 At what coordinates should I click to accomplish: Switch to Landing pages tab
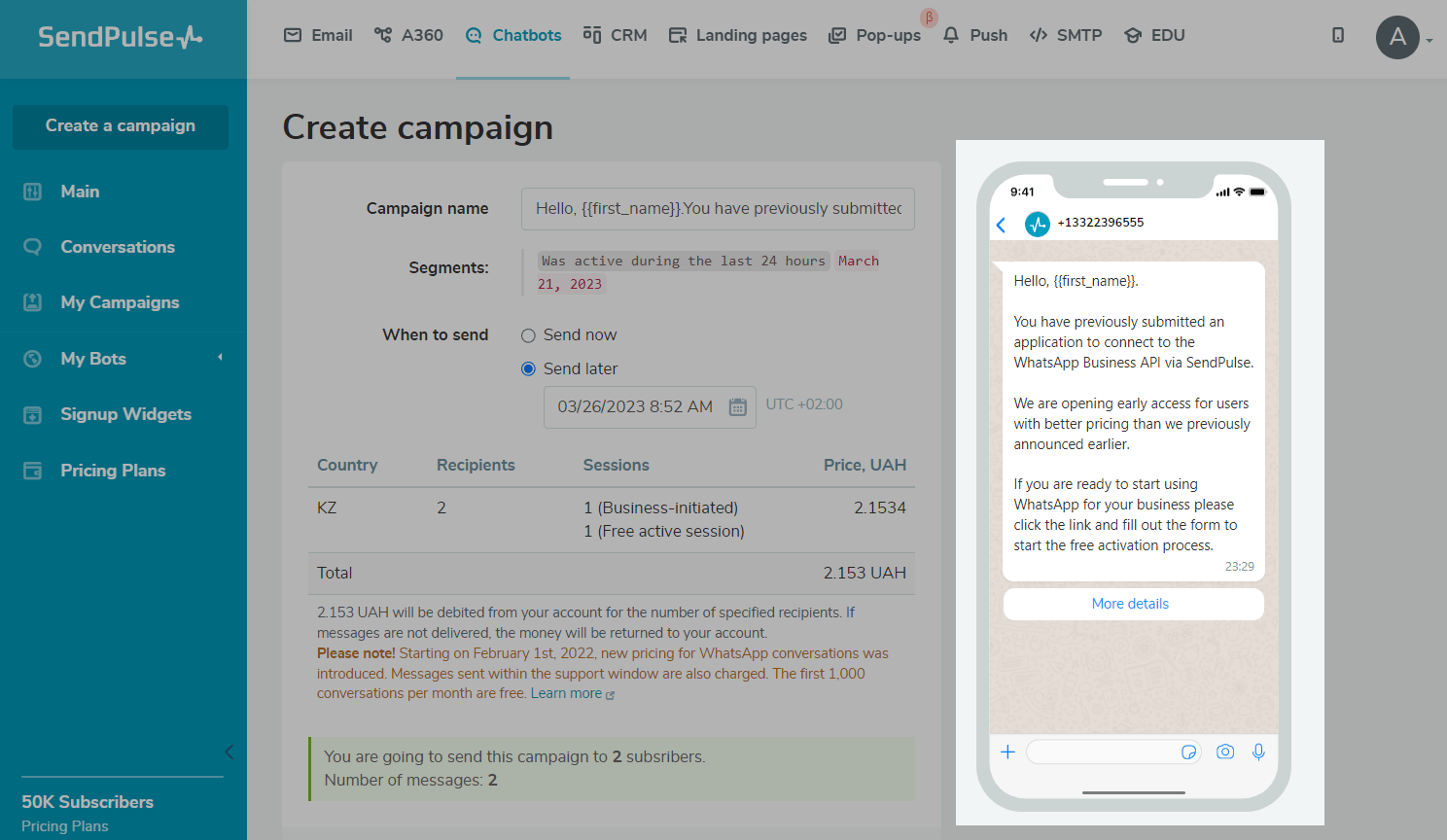(738, 35)
